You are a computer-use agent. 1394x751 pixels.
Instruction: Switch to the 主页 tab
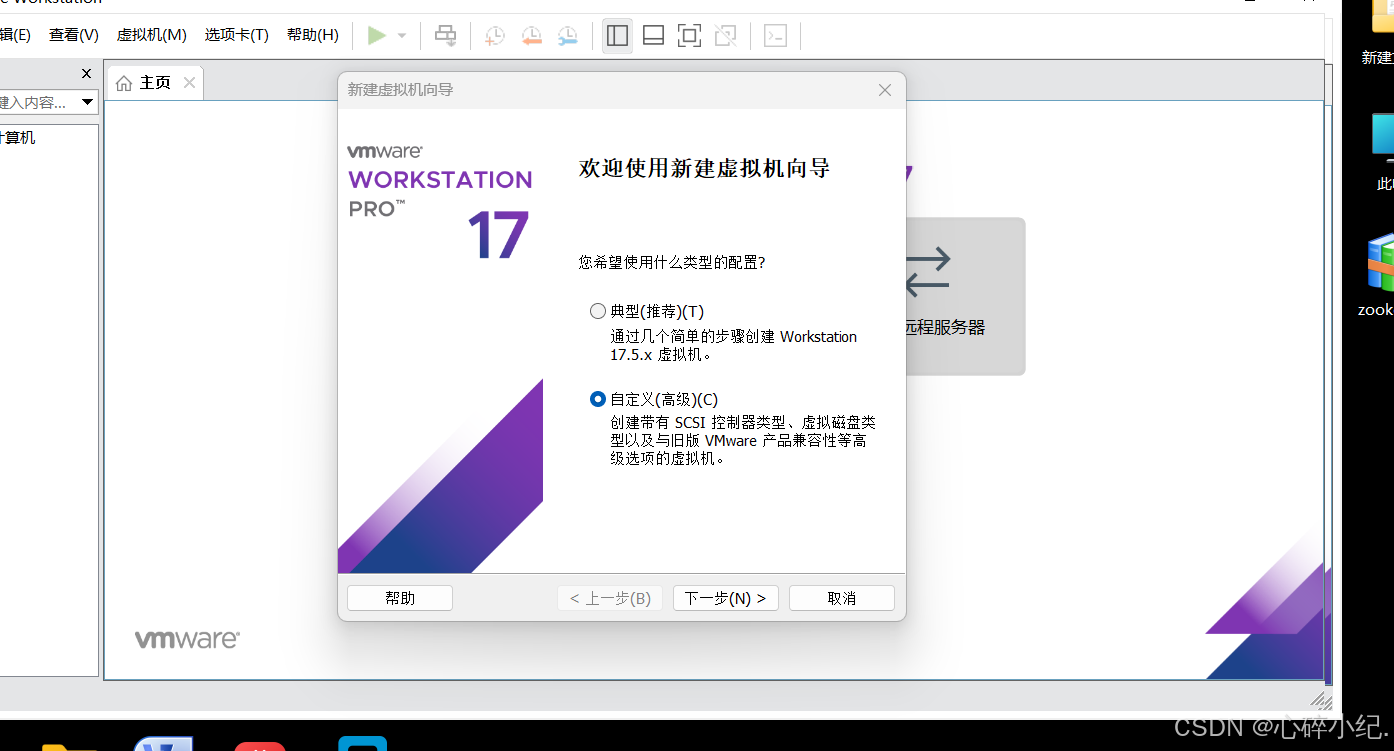152,82
